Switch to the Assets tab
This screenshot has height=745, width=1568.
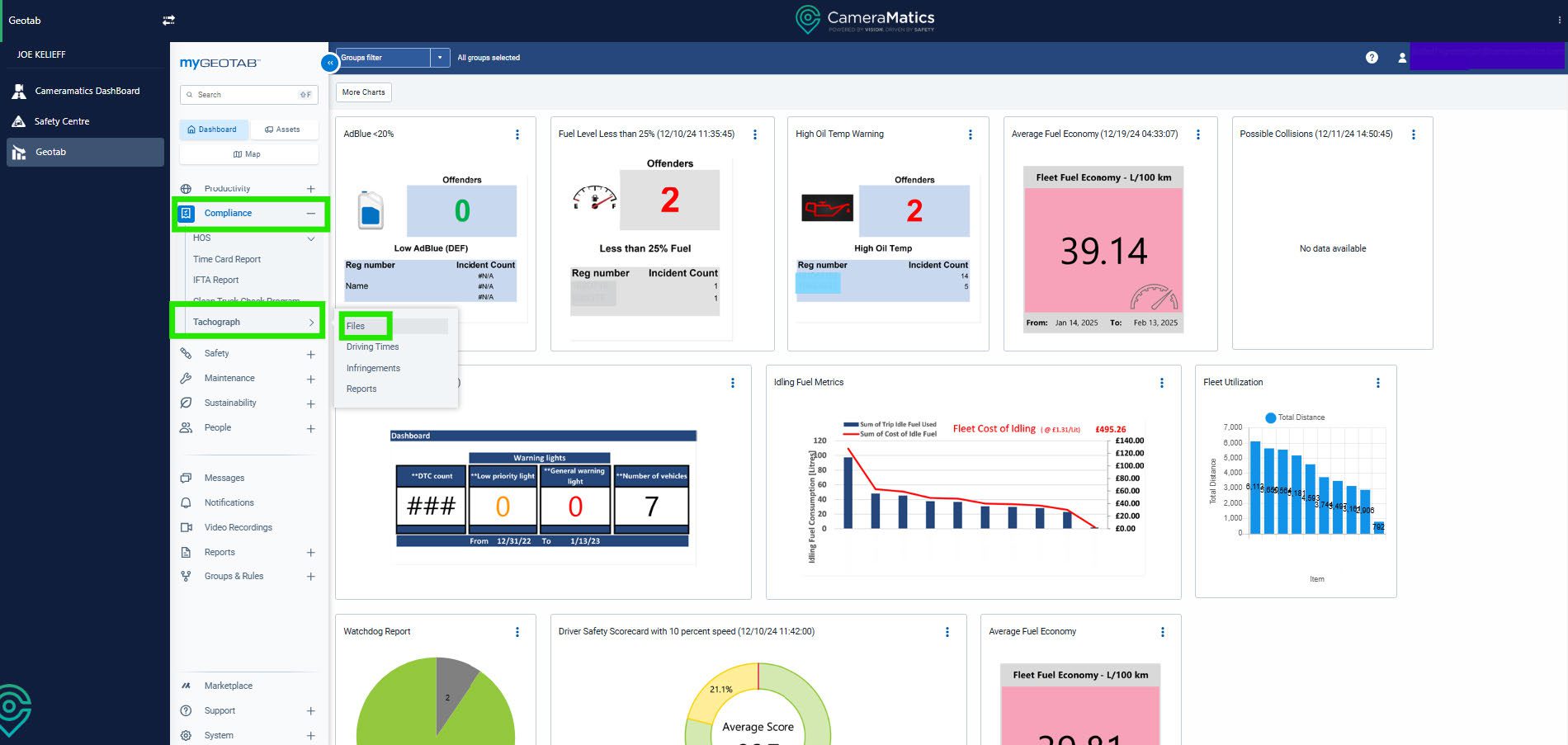click(282, 130)
